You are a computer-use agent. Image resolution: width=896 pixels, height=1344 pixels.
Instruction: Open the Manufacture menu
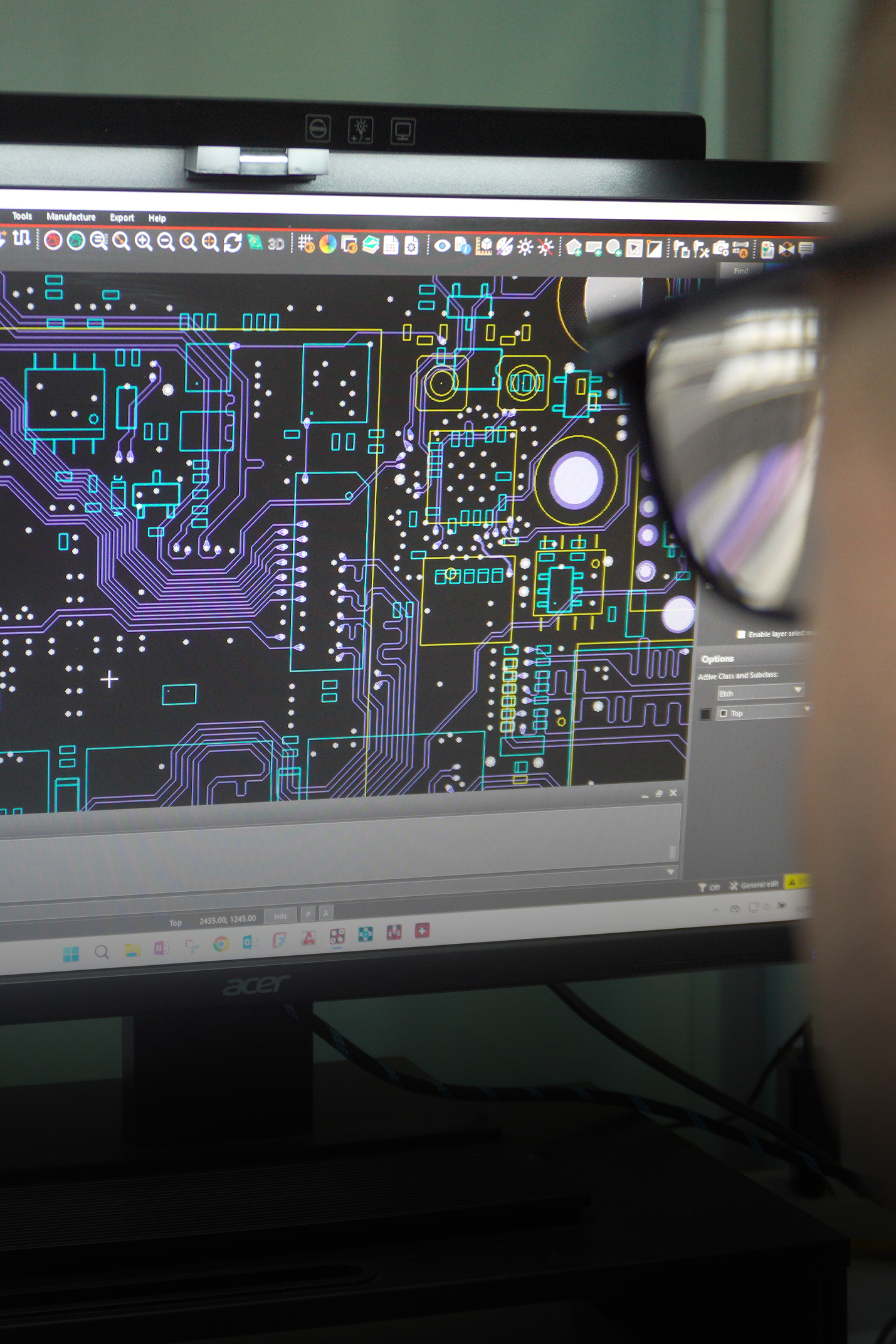(x=71, y=216)
